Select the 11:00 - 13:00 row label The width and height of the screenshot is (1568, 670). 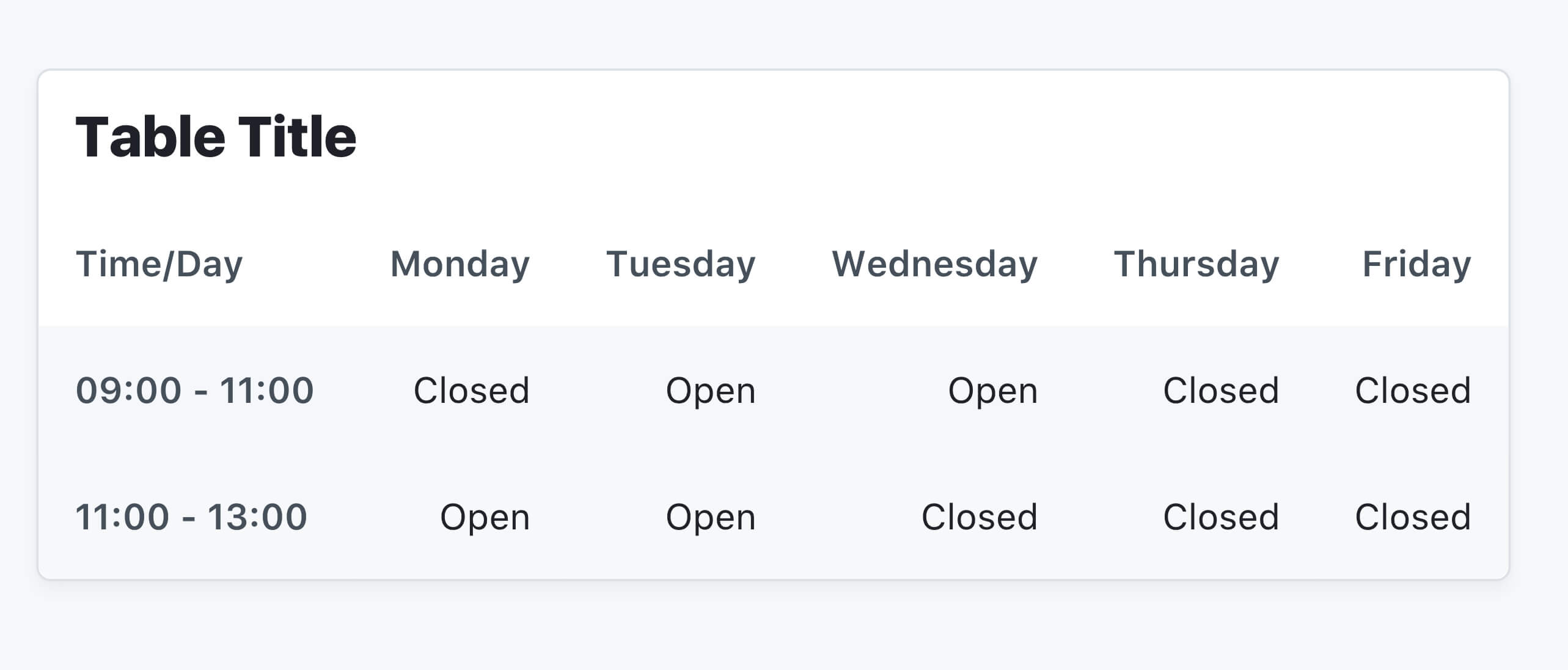coord(191,517)
